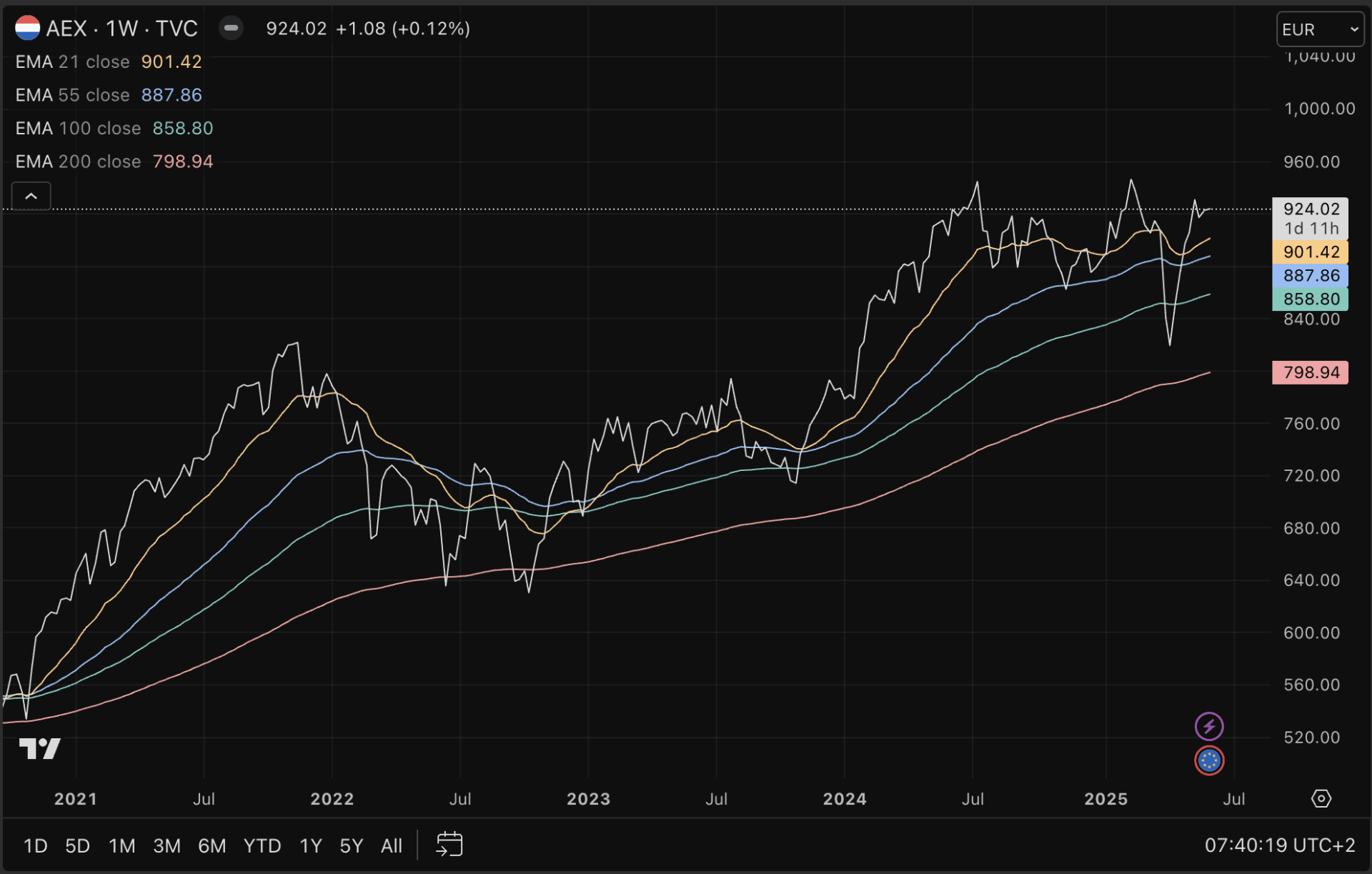Collapse the indicator legend with chevron
This screenshot has height=874, width=1372.
tap(31, 197)
